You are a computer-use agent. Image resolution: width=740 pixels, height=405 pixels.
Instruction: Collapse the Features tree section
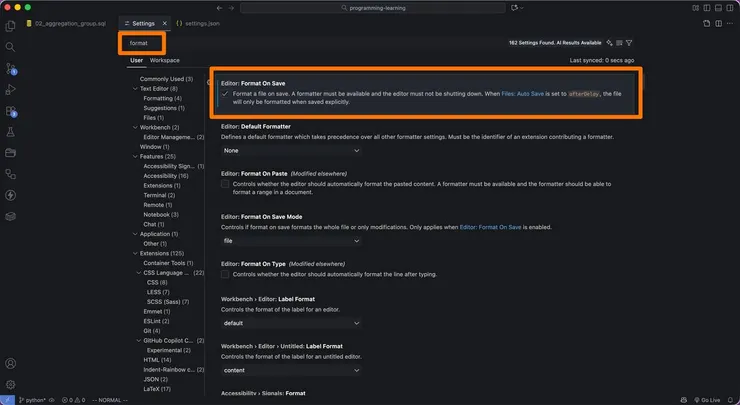135,156
